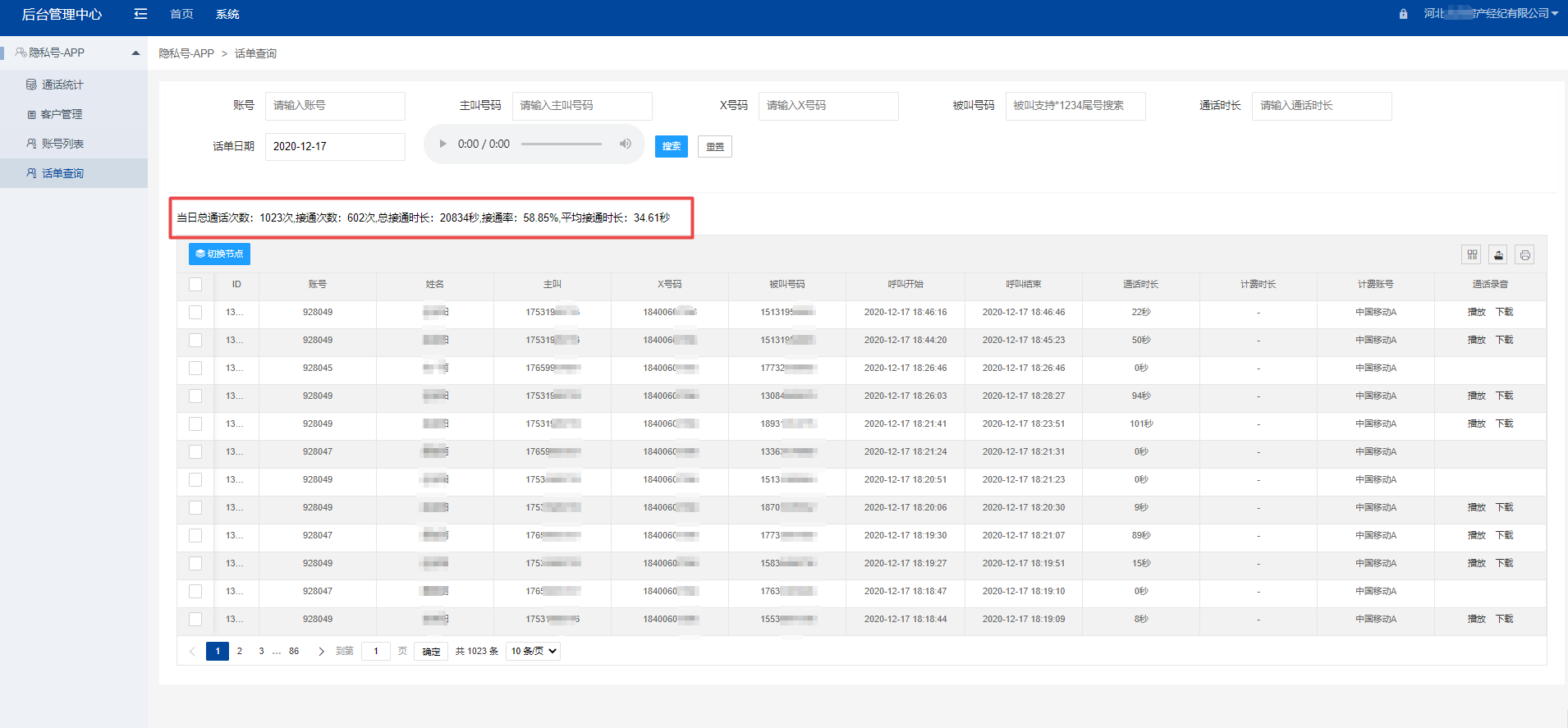Collapse the sidebar with the hamburger icon
Image resolution: width=1568 pixels, height=728 pixels.
click(140, 14)
